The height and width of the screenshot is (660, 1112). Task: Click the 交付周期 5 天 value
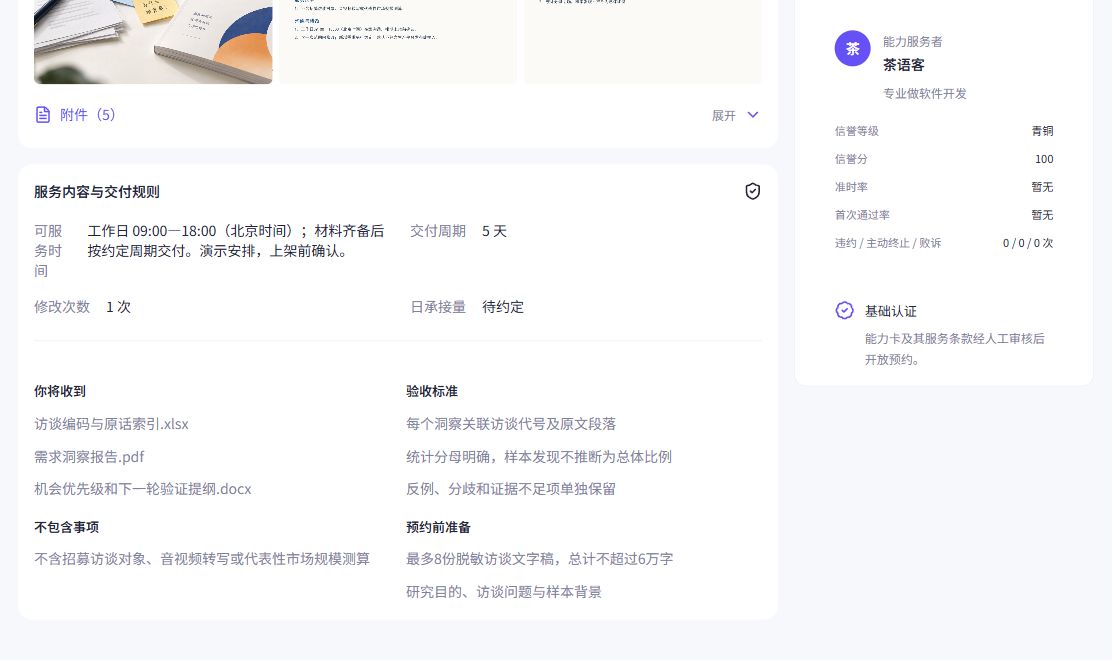[494, 231]
